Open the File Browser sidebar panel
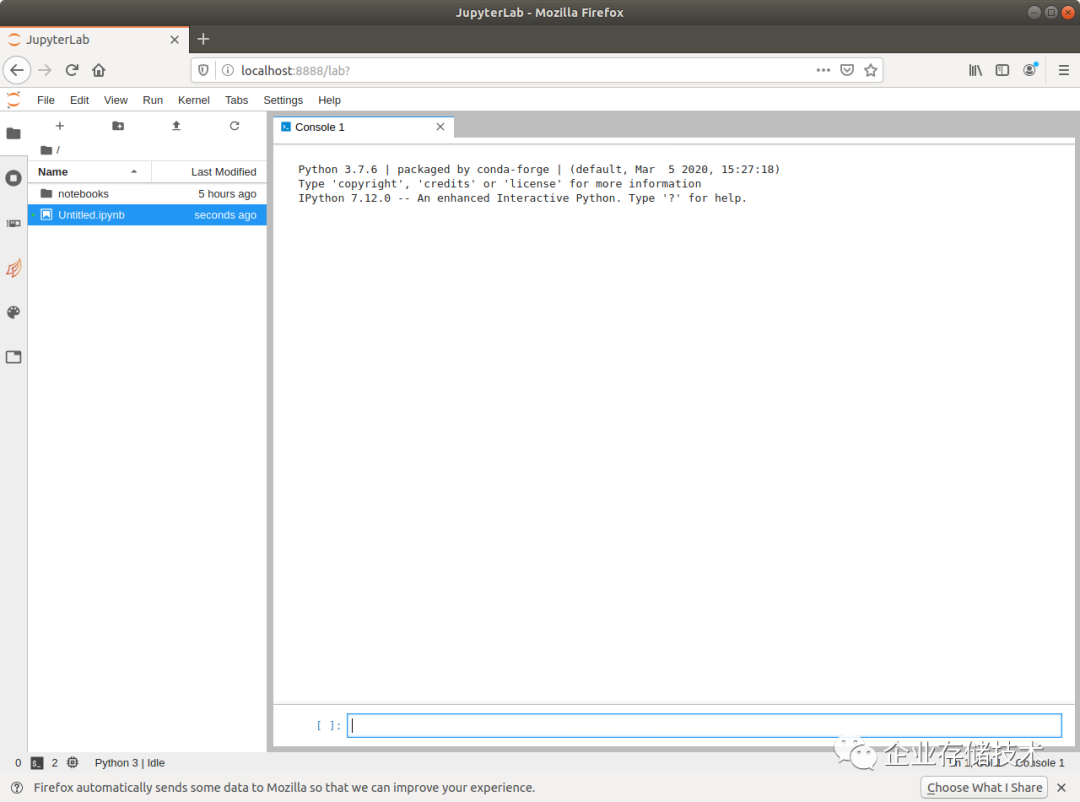This screenshot has width=1080, height=802. click(x=13, y=133)
